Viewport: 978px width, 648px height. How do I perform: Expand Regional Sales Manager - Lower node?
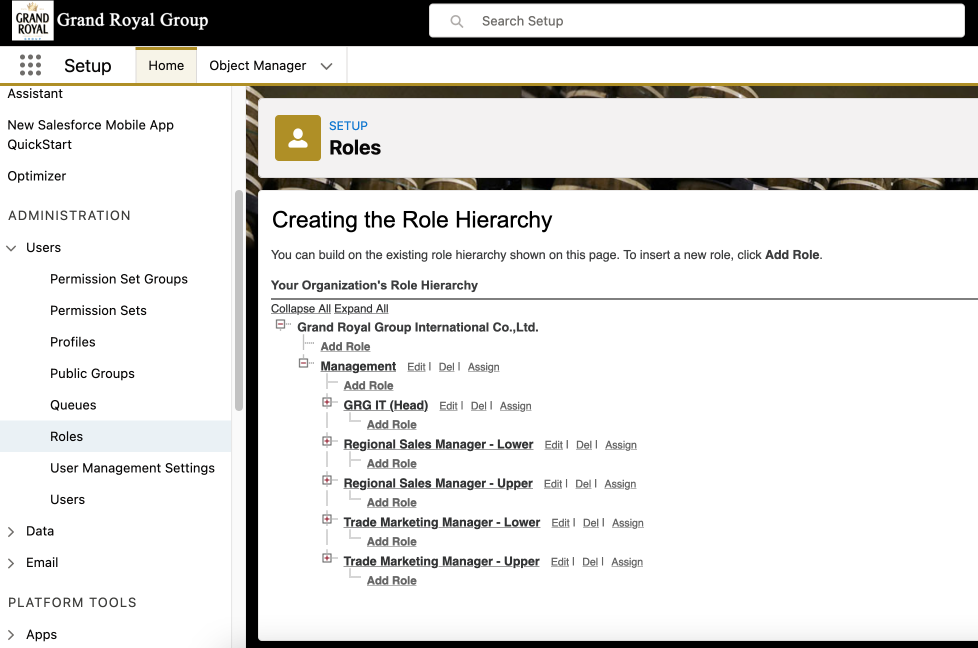coord(327,441)
